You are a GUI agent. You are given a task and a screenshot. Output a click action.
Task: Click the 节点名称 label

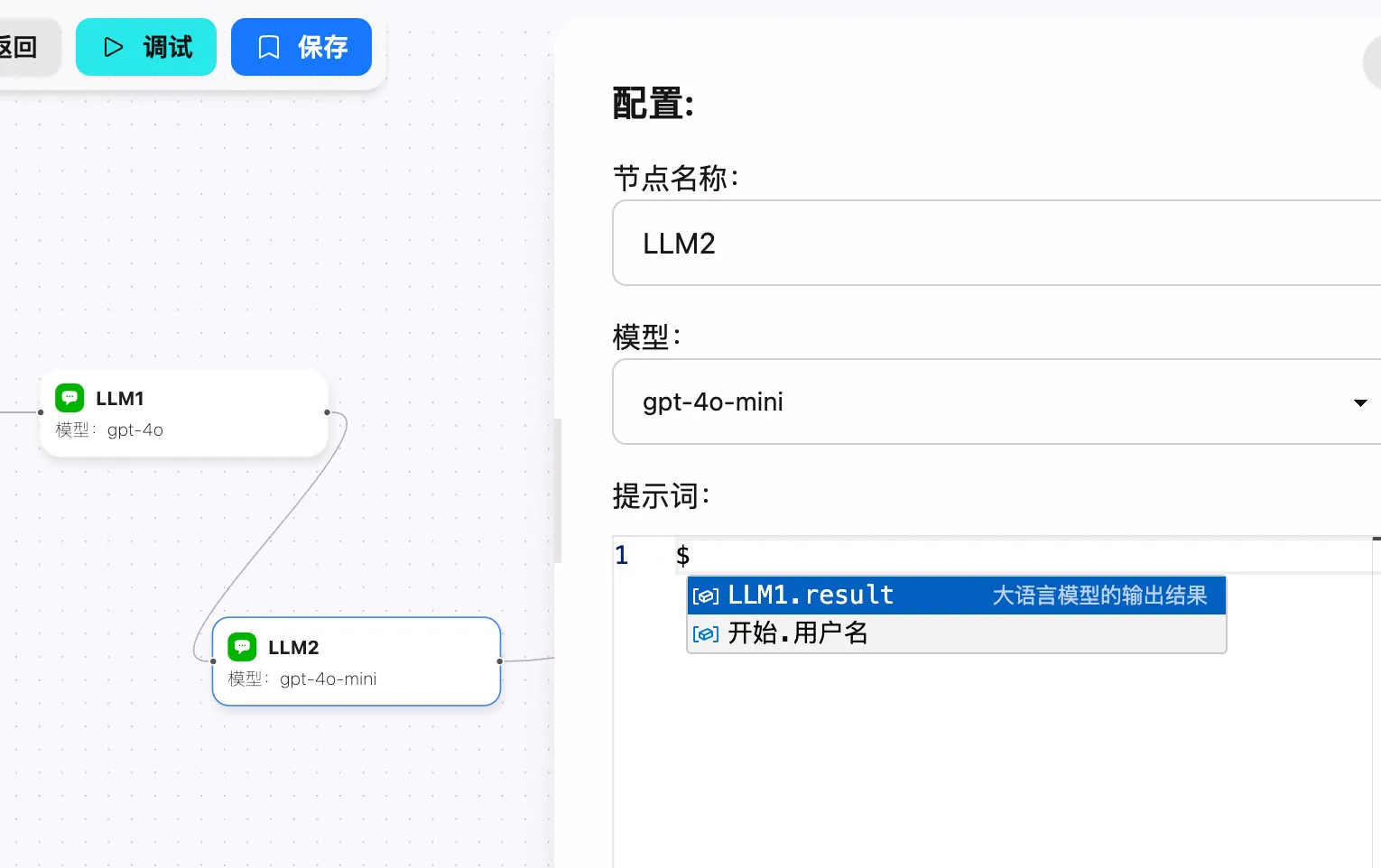point(676,178)
